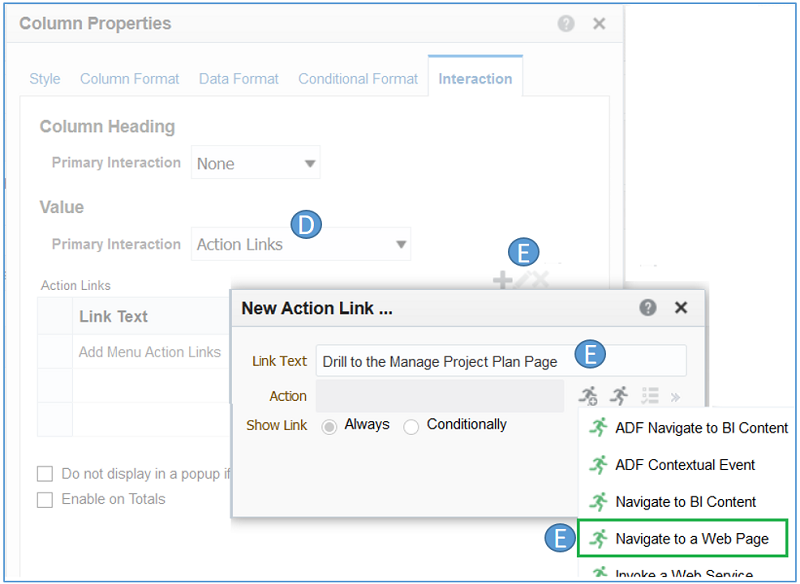This screenshot has height=584, width=800.
Task: Click the add action link plus icon
Action: pos(503,281)
